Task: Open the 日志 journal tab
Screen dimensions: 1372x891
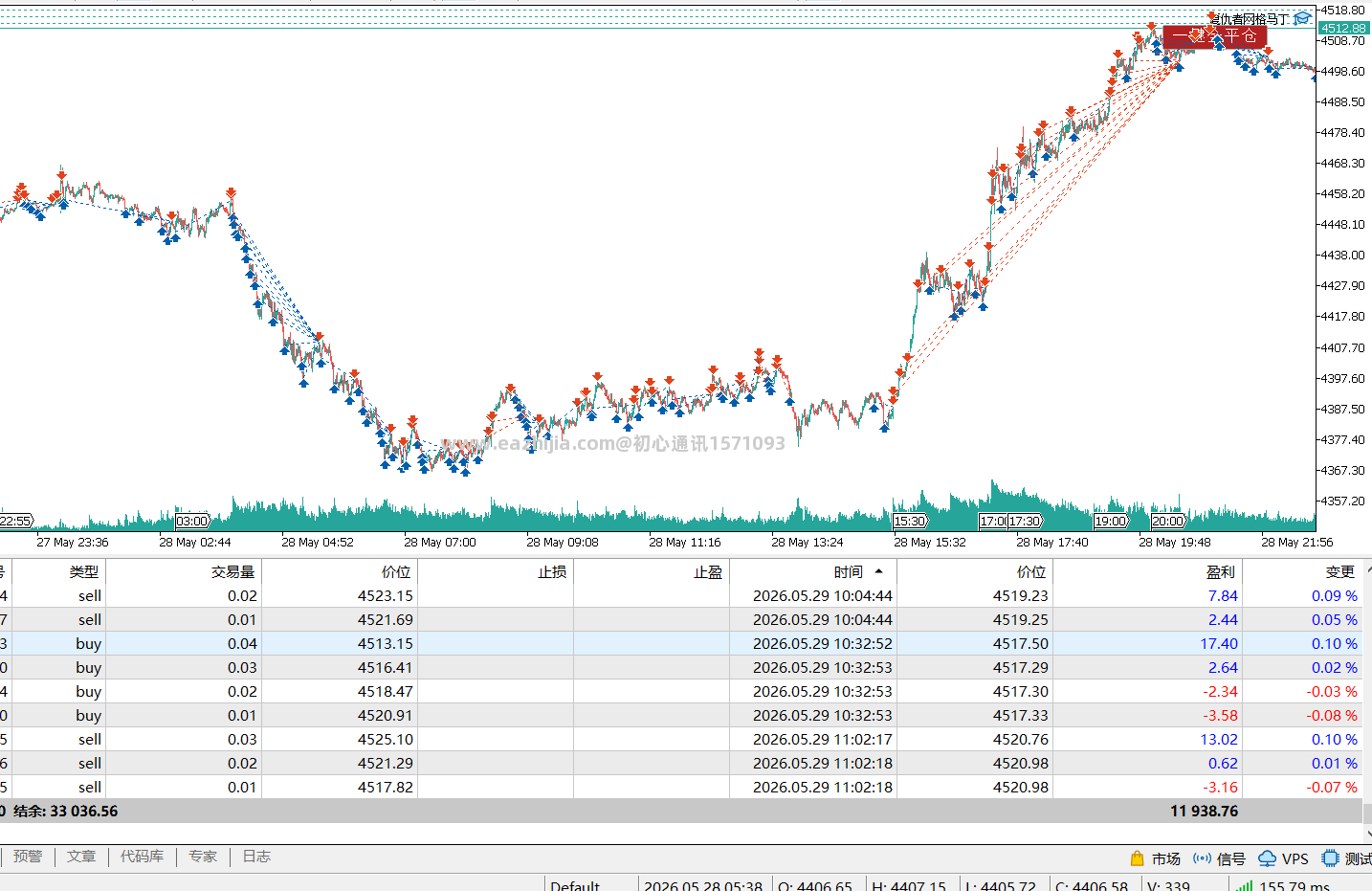Action: click(256, 857)
